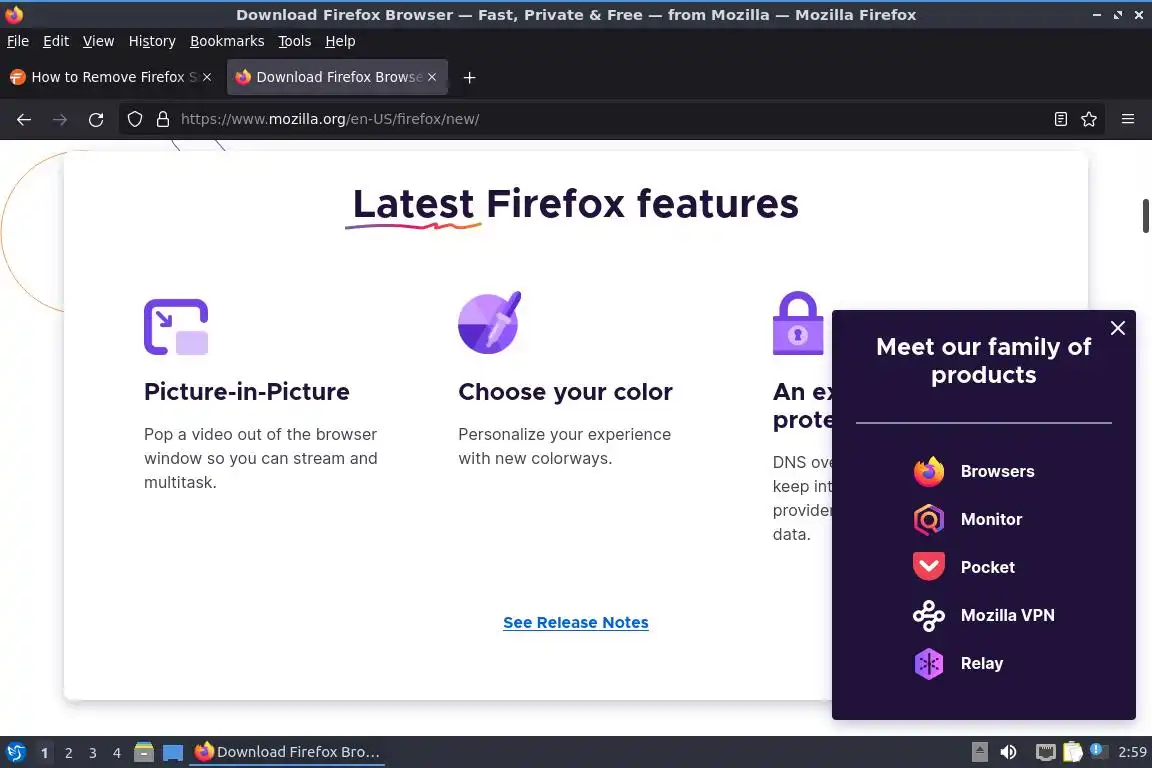Image resolution: width=1152 pixels, height=768 pixels.
Task: Select Download Firefox taskbar window button
Action: tap(287, 752)
